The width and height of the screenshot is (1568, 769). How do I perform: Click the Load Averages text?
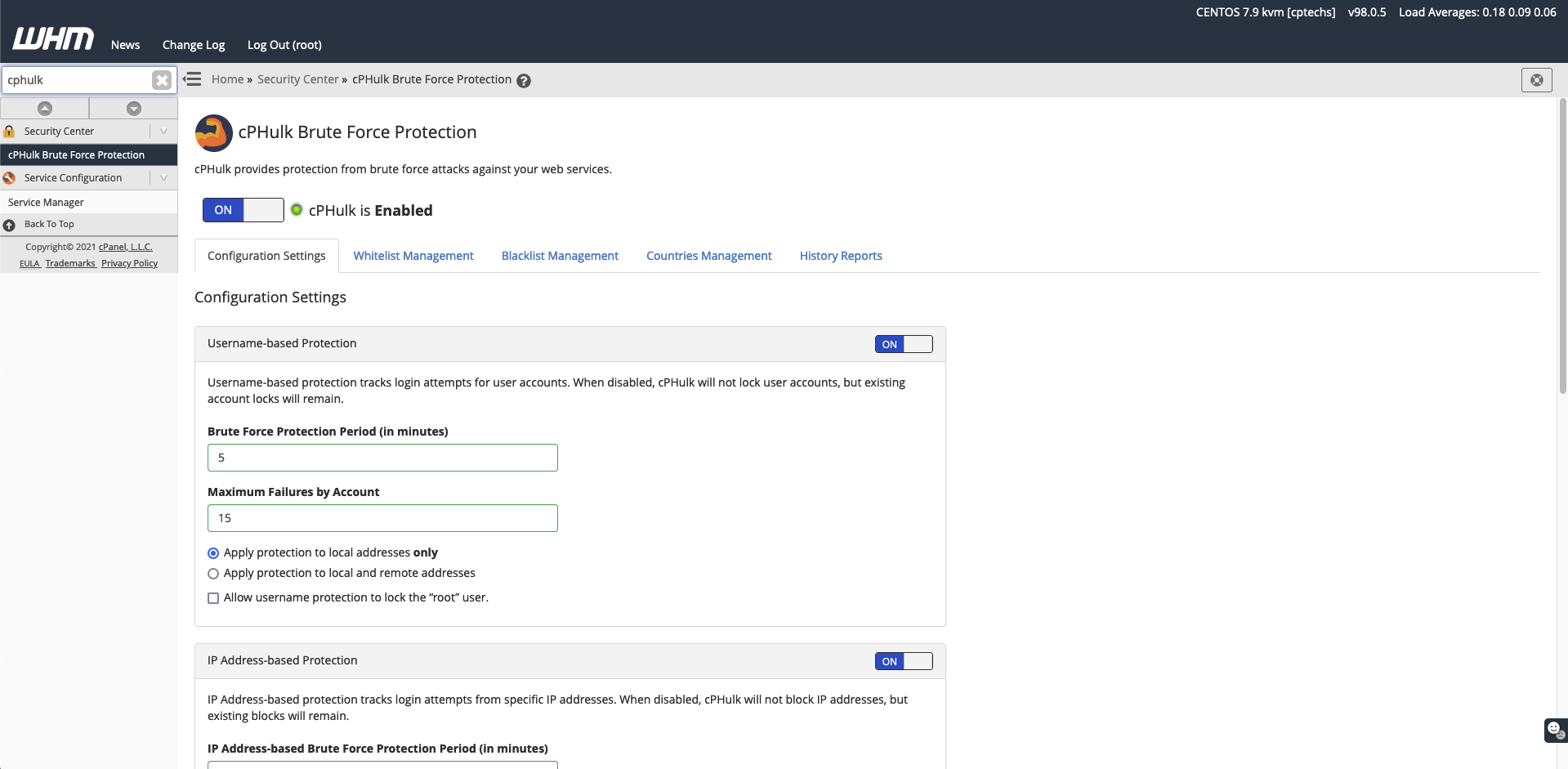[1477, 12]
